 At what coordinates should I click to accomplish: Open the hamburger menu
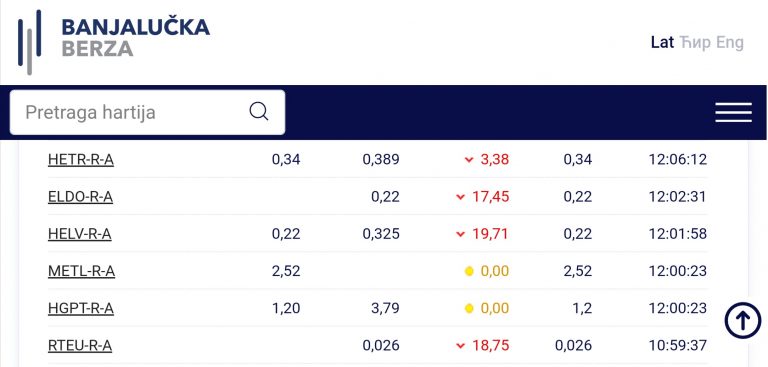tap(733, 112)
